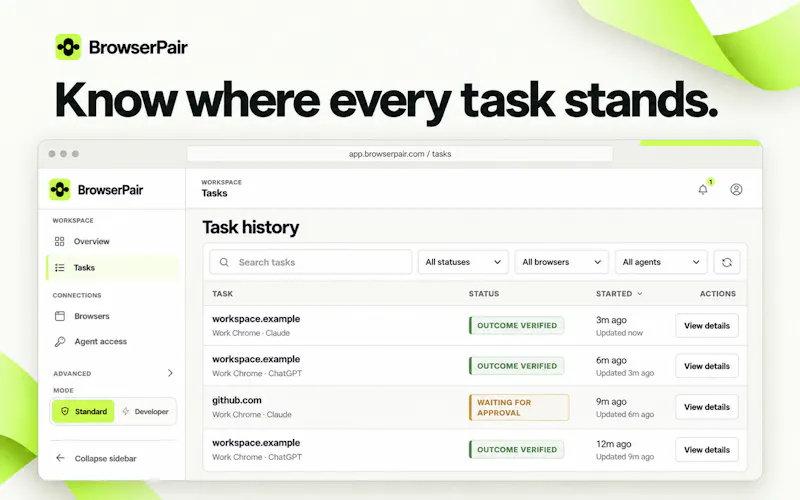Click the Agent access key icon
The height and width of the screenshot is (500, 800).
(60, 341)
